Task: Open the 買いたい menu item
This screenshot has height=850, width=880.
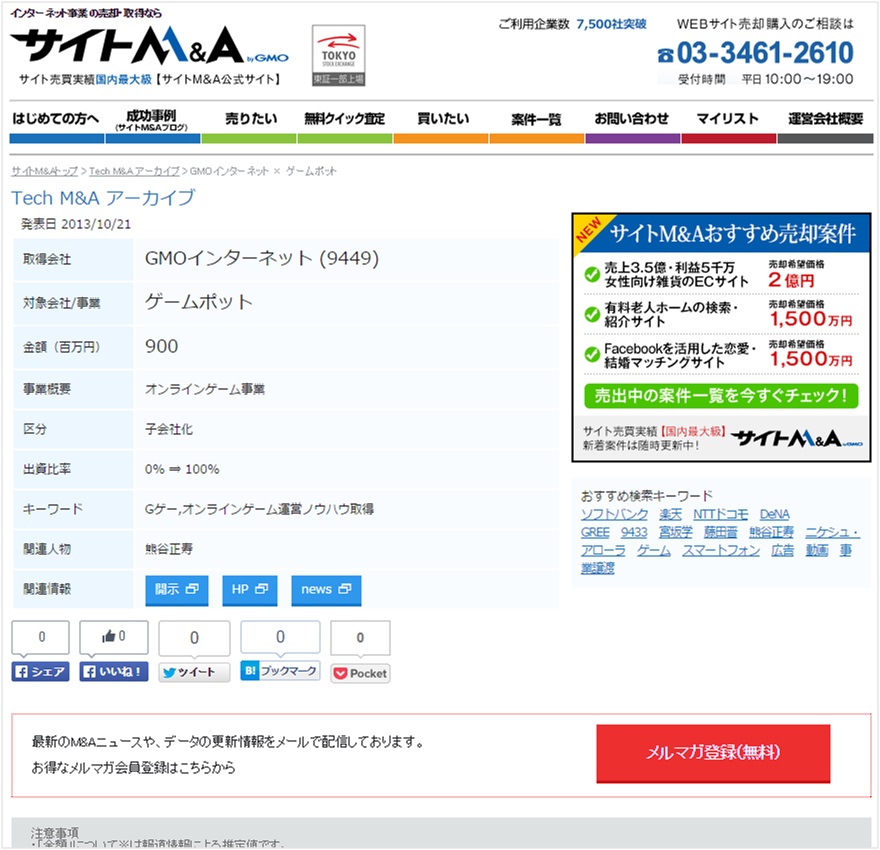Action: click(441, 123)
